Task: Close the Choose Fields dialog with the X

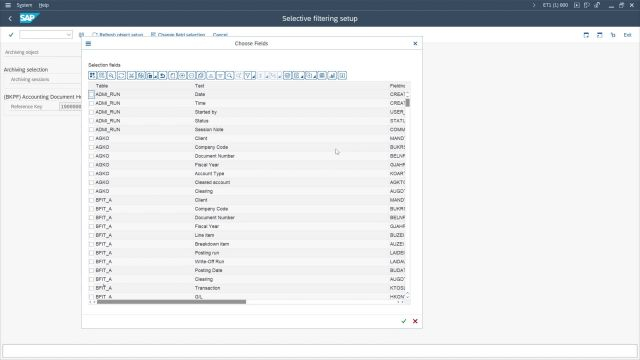Action: click(415, 43)
